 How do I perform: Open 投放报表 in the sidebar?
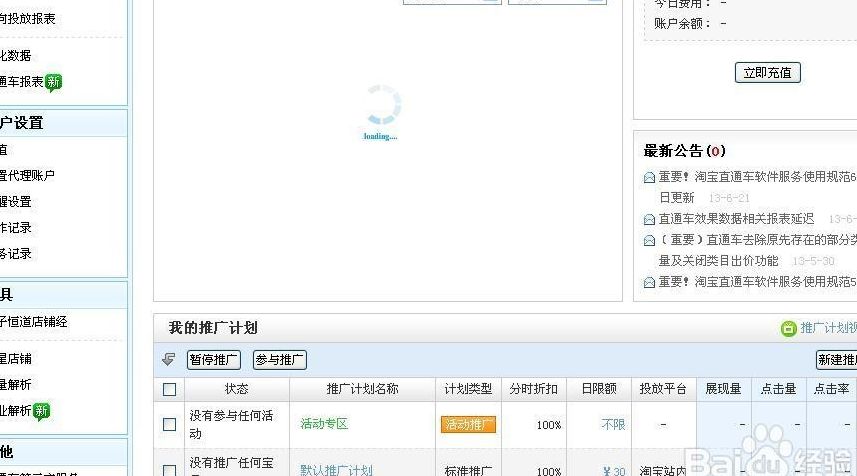[x=27, y=19]
